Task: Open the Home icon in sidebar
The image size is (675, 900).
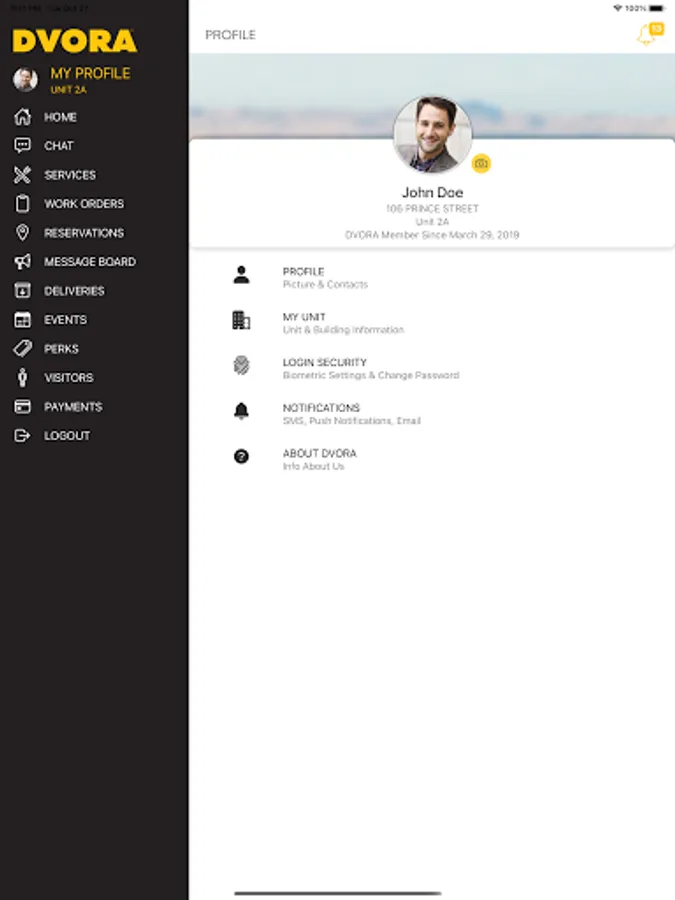Action: pos(22,117)
